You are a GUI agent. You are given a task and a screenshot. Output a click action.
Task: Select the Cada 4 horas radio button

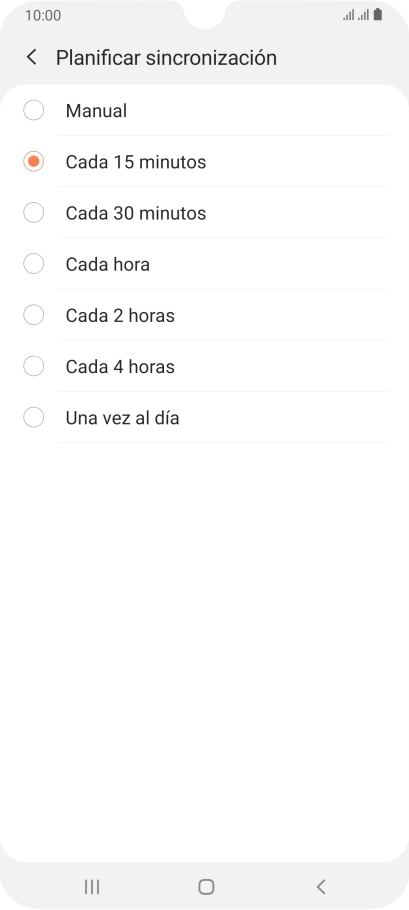34,366
